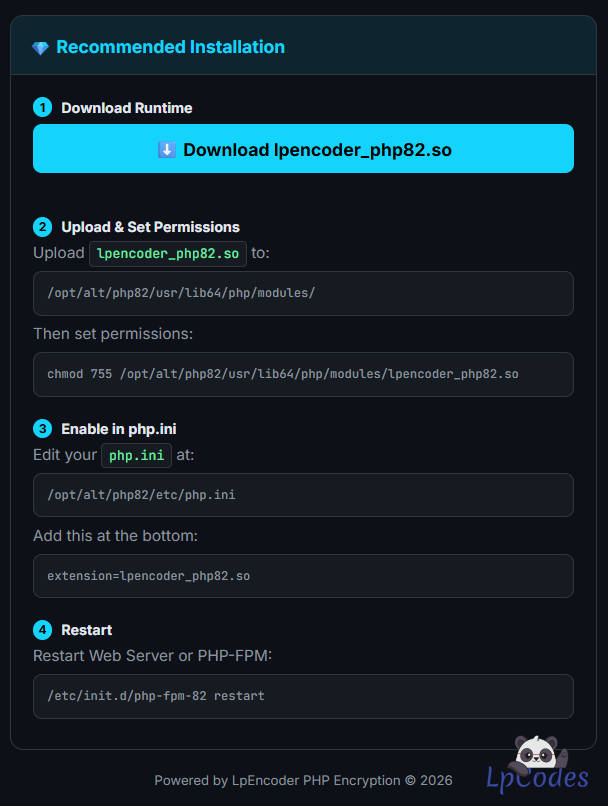Viewport: 608px width, 806px height.
Task: Click the diamond icon beside Recommended Installation
Action: tap(40, 48)
